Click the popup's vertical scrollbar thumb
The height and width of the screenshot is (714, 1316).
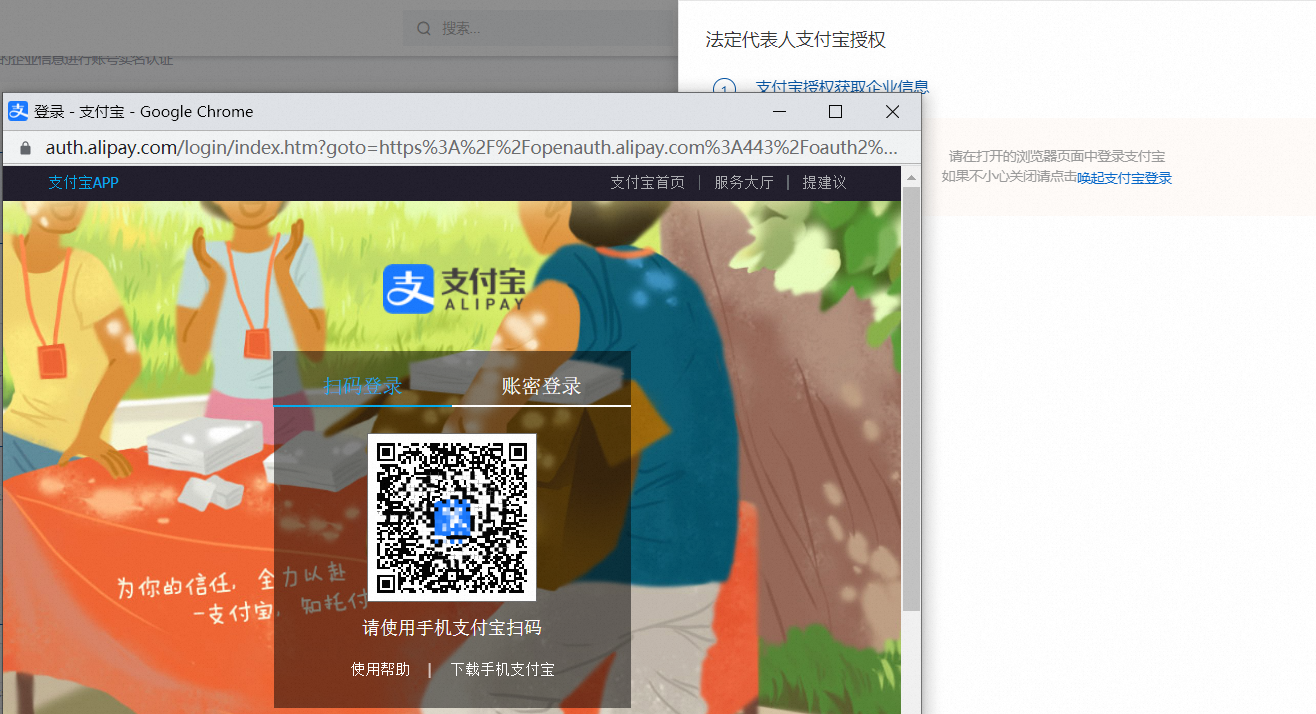click(911, 398)
